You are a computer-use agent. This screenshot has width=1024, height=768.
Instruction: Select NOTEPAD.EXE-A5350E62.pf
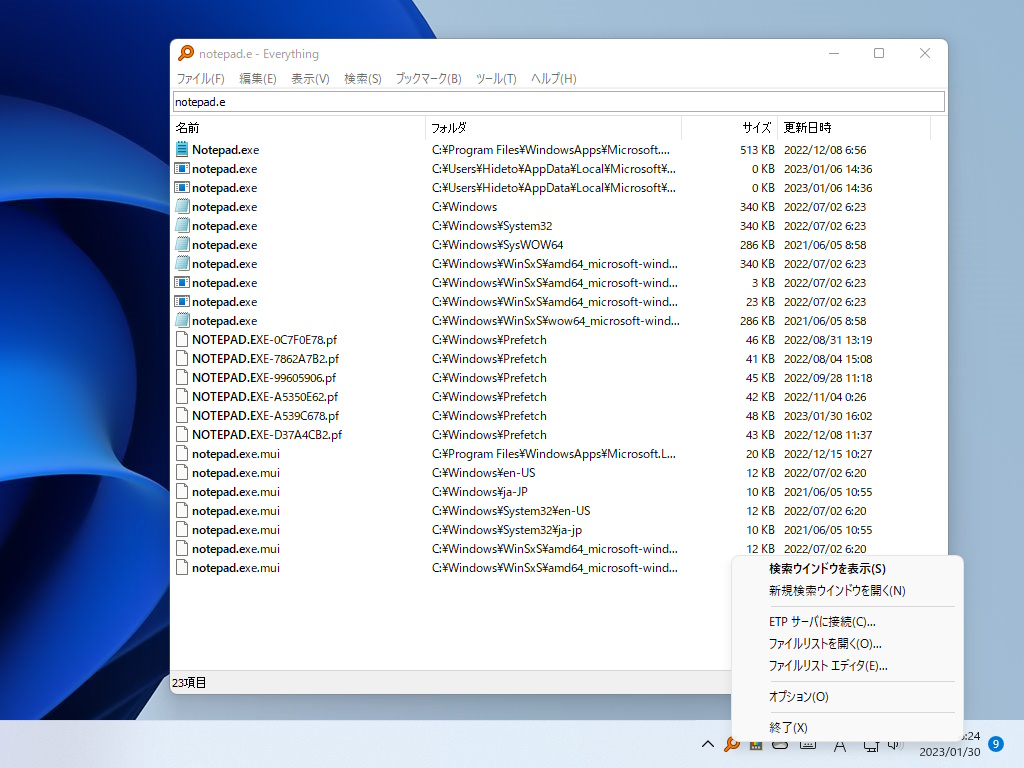[x=264, y=396]
